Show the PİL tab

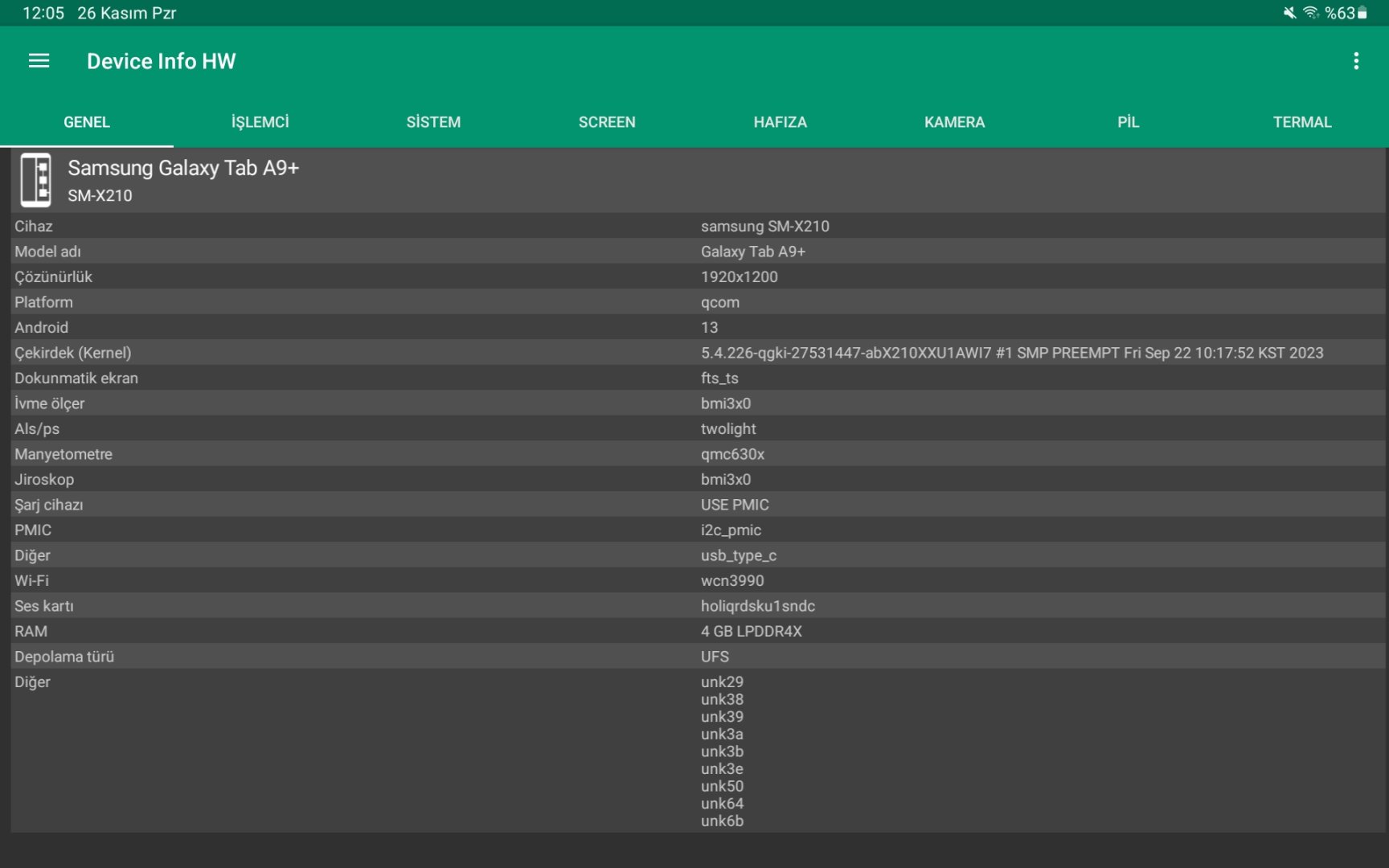(1129, 122)
